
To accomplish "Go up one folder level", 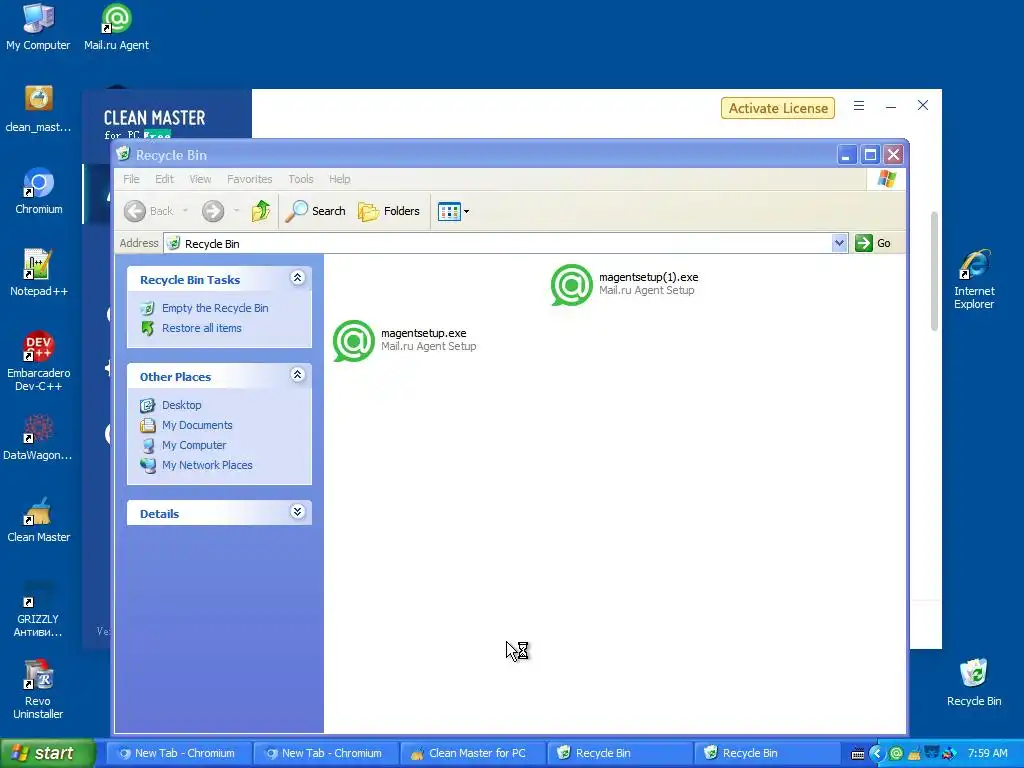I will [x=261, y=211].
